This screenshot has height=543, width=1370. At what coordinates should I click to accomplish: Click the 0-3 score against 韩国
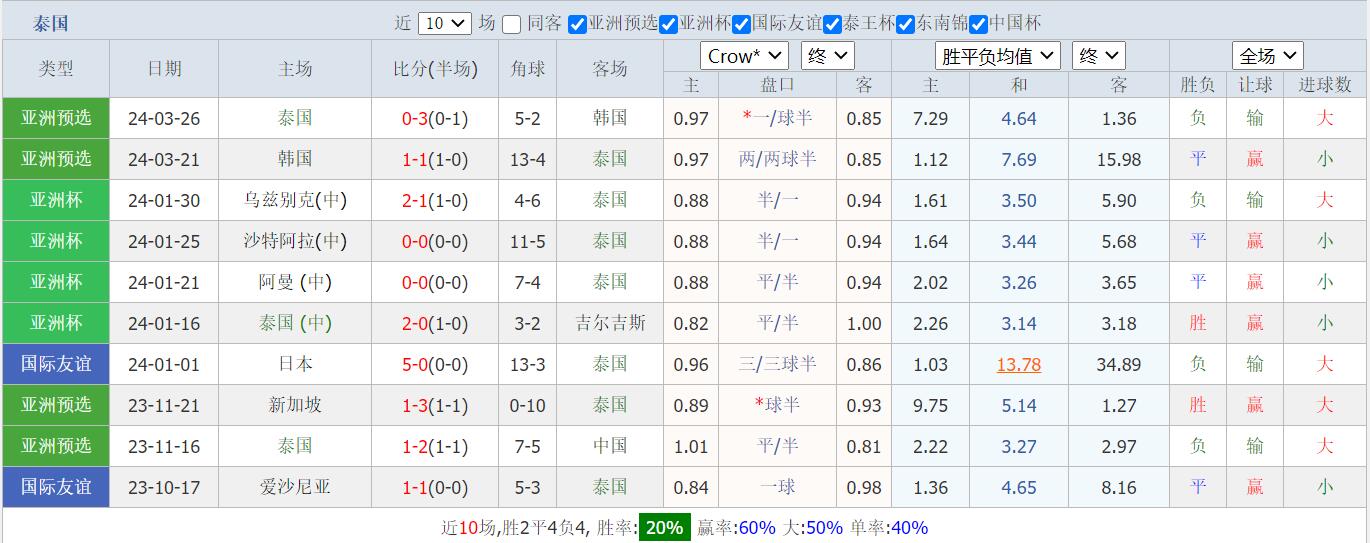414,119
